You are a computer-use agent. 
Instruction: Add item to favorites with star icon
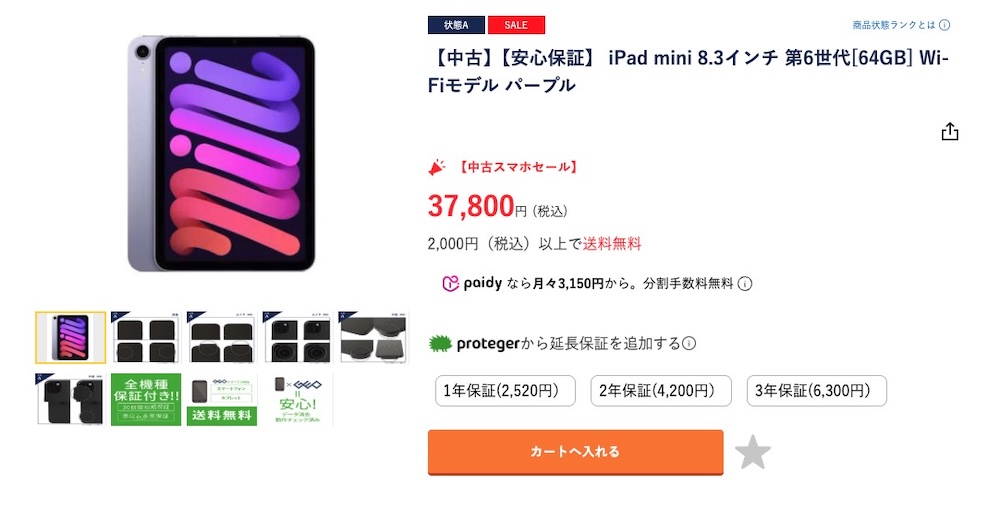(752, 453)
